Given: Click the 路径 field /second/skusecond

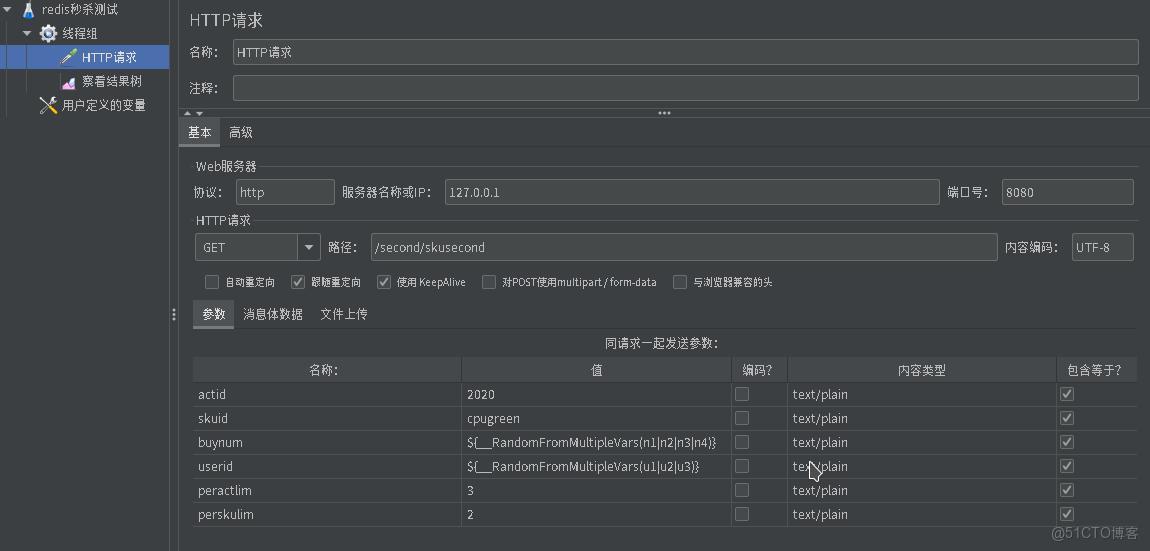Looking at the screenshot, I should pyautogui.click(x=684, y=247).
